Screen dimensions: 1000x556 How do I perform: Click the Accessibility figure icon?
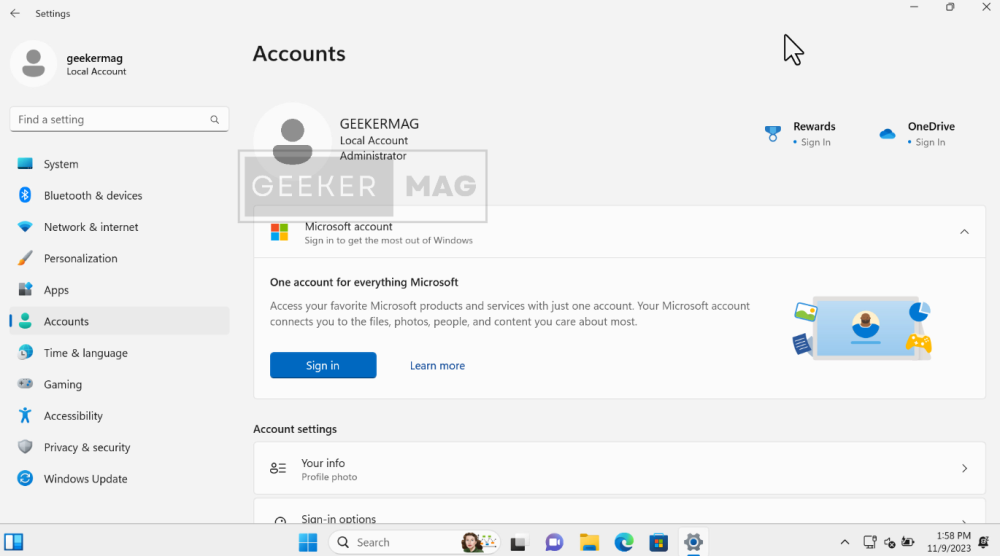[x=25, y=415]
